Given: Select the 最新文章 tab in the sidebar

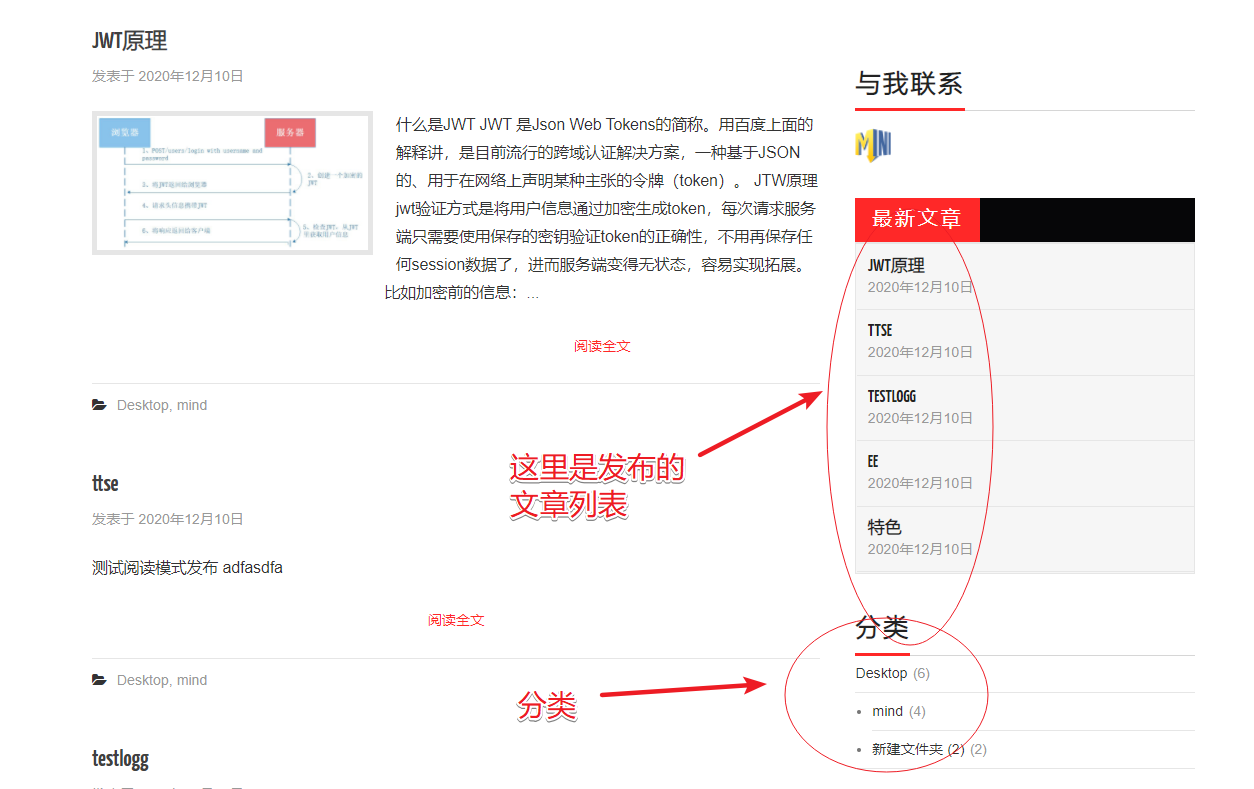Looking at the screenshot, I should [x=917, y=219].
